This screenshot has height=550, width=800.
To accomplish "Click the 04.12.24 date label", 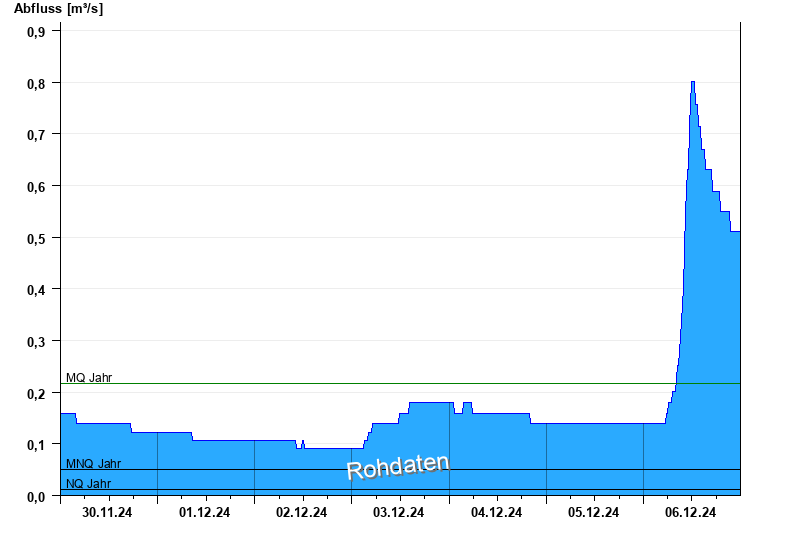I will (496, 513).
